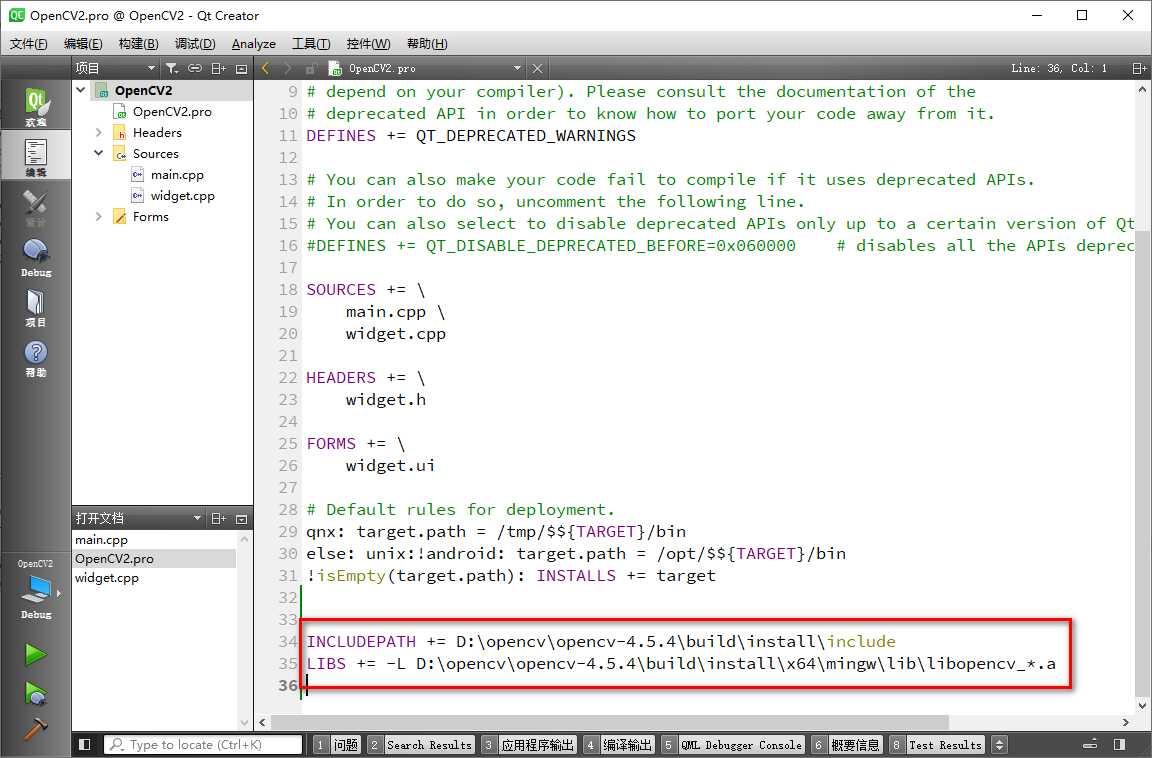Open the 帮助(H) menu
This screenshot has height=758, width=1152.
[x=427, y=44]
